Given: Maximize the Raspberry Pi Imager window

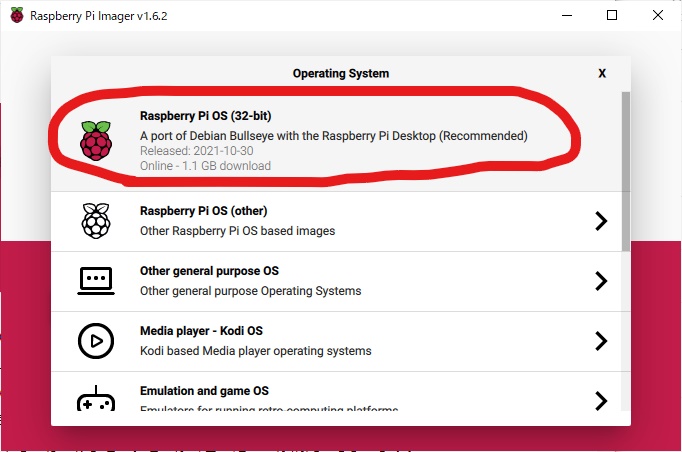Looking at the screenshot, I should [x=612, y=15].
